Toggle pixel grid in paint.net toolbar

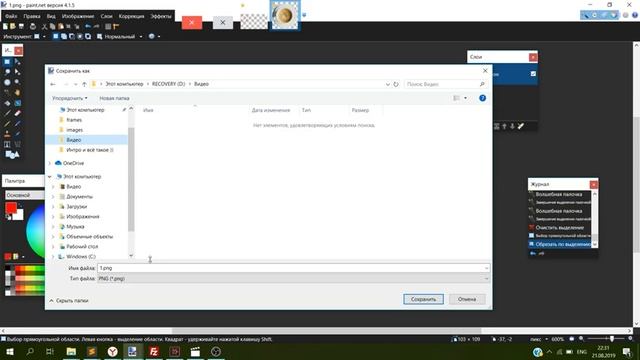[x=108, y=27]
